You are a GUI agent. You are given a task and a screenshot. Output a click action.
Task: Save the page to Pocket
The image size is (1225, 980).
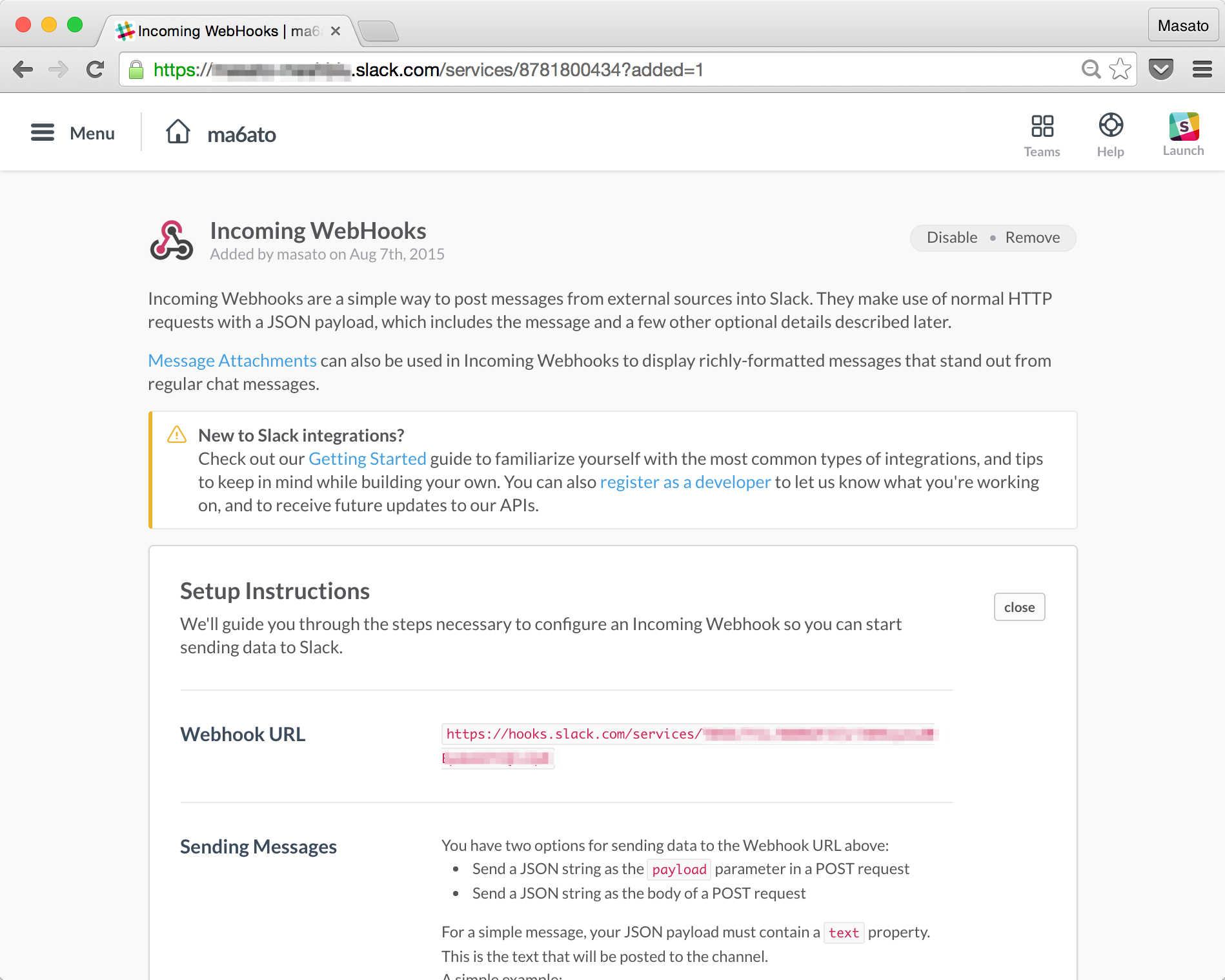(1161, 68)
